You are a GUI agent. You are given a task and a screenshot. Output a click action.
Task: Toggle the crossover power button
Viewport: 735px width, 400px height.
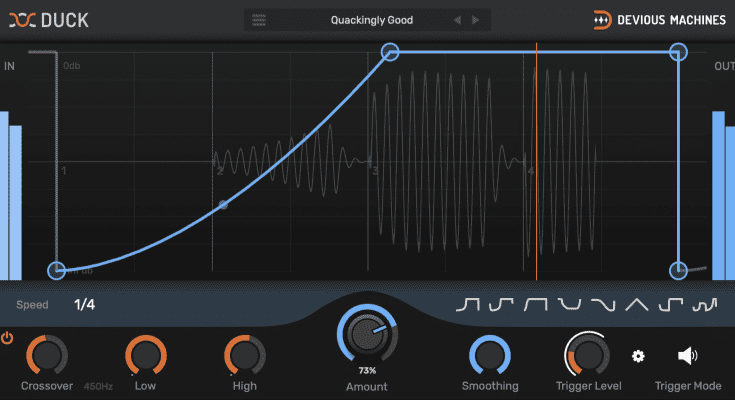tap(8, 340)
